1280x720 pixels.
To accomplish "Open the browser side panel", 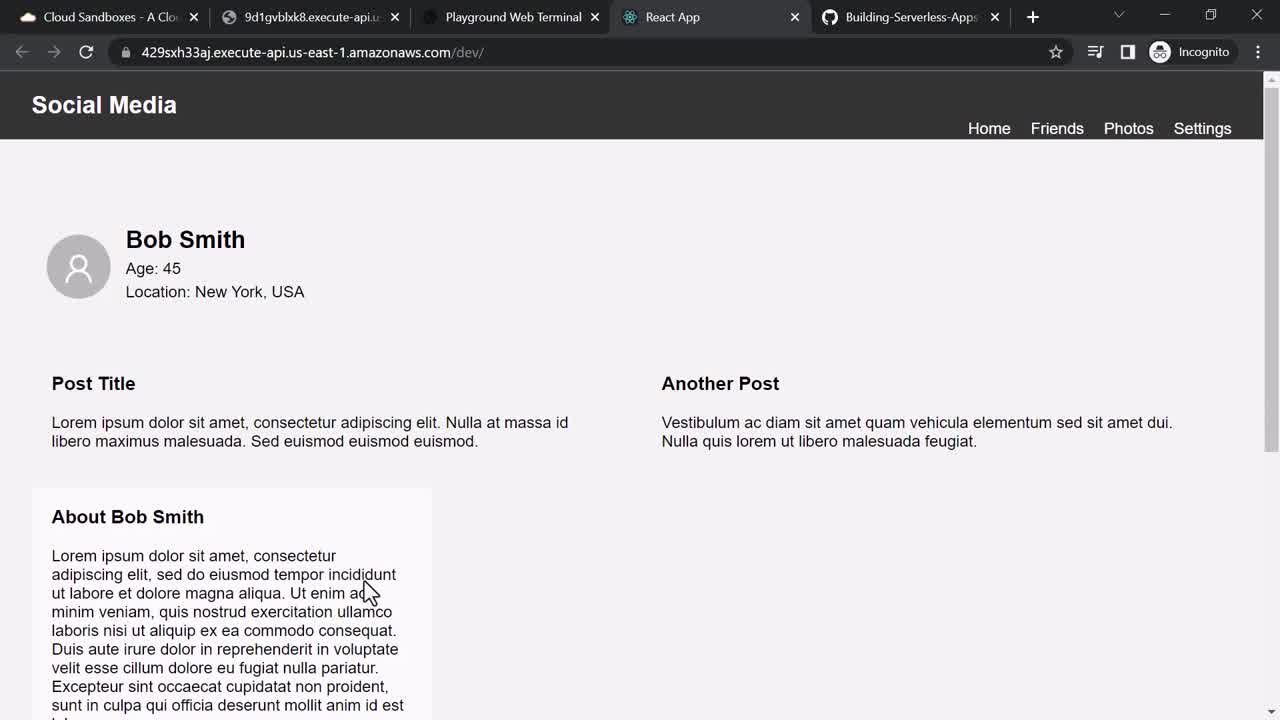I will pos(1128,52).
